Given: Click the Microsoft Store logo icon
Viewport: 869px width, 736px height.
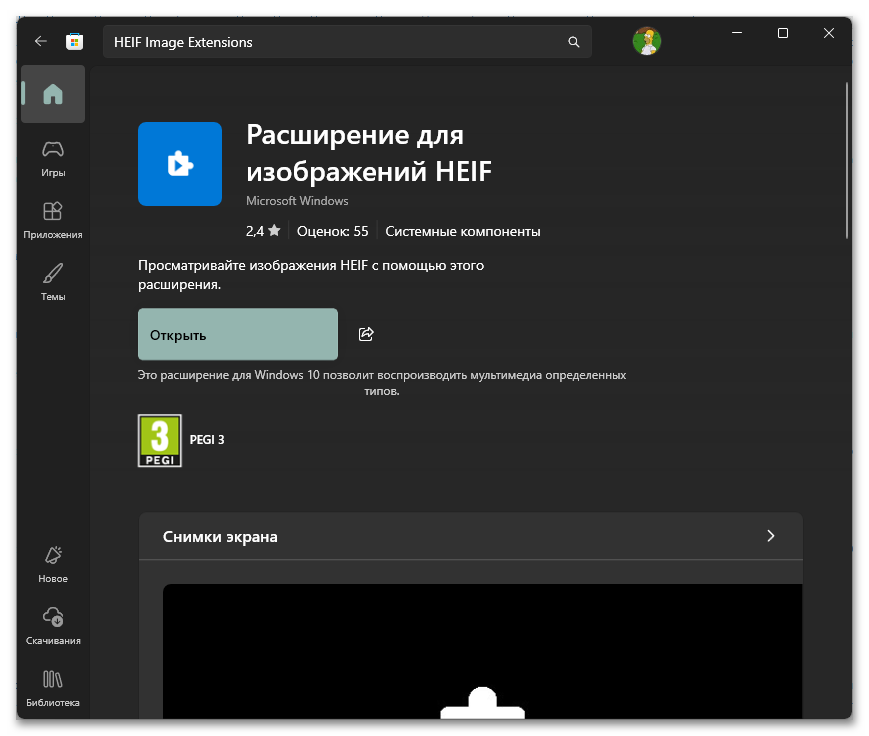Looking at the screenshot, I should (75, 41).
